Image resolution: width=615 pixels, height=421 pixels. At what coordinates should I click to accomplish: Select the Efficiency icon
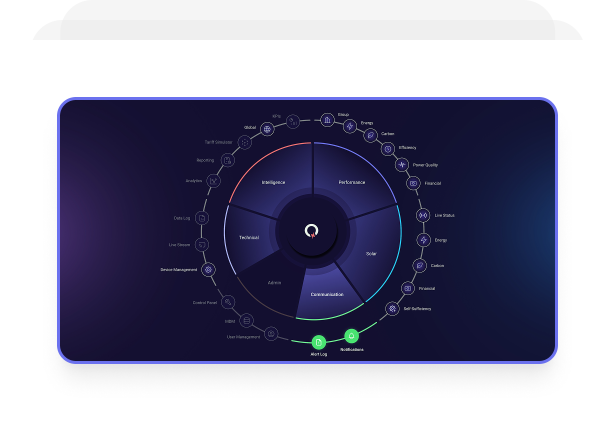(388, 149)
